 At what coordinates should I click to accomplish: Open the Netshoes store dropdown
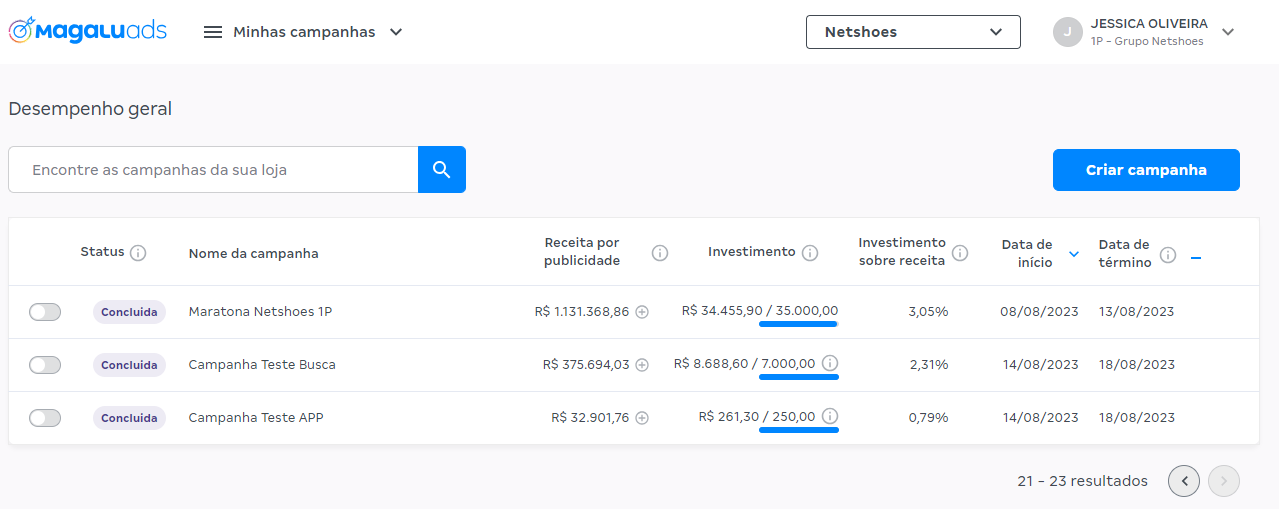912,32
